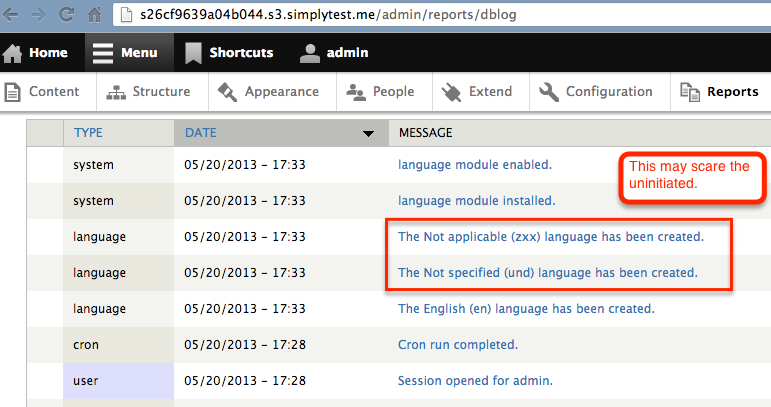
Task: Click the date of English language row
Action: 245,309
